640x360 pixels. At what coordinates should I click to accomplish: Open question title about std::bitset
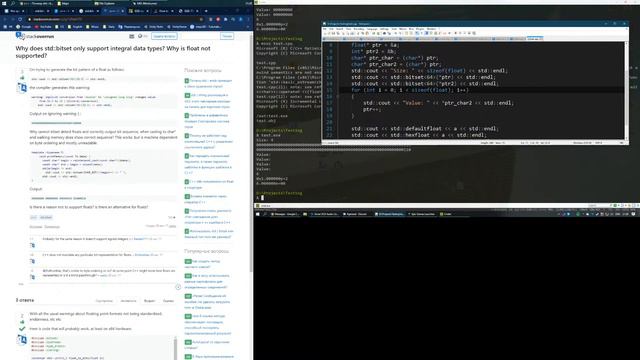point(113,52)
